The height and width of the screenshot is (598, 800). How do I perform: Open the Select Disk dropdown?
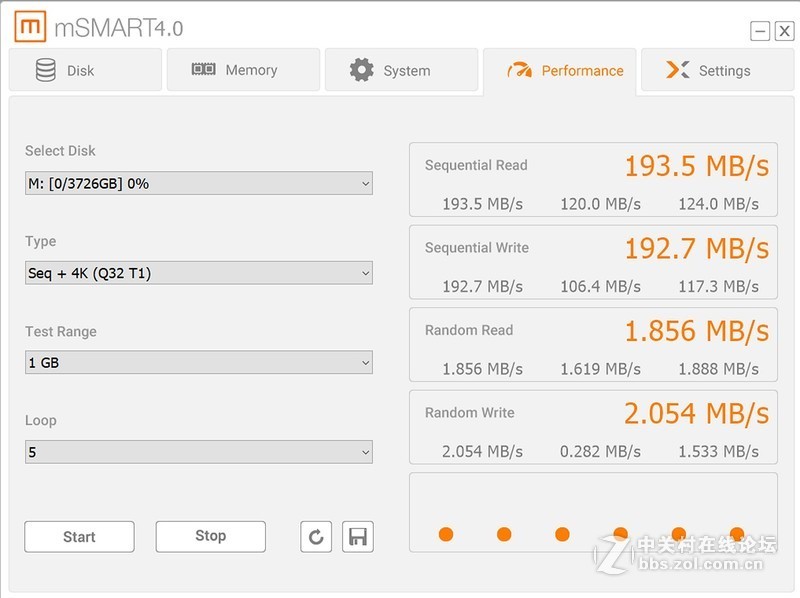click(198, 183)
